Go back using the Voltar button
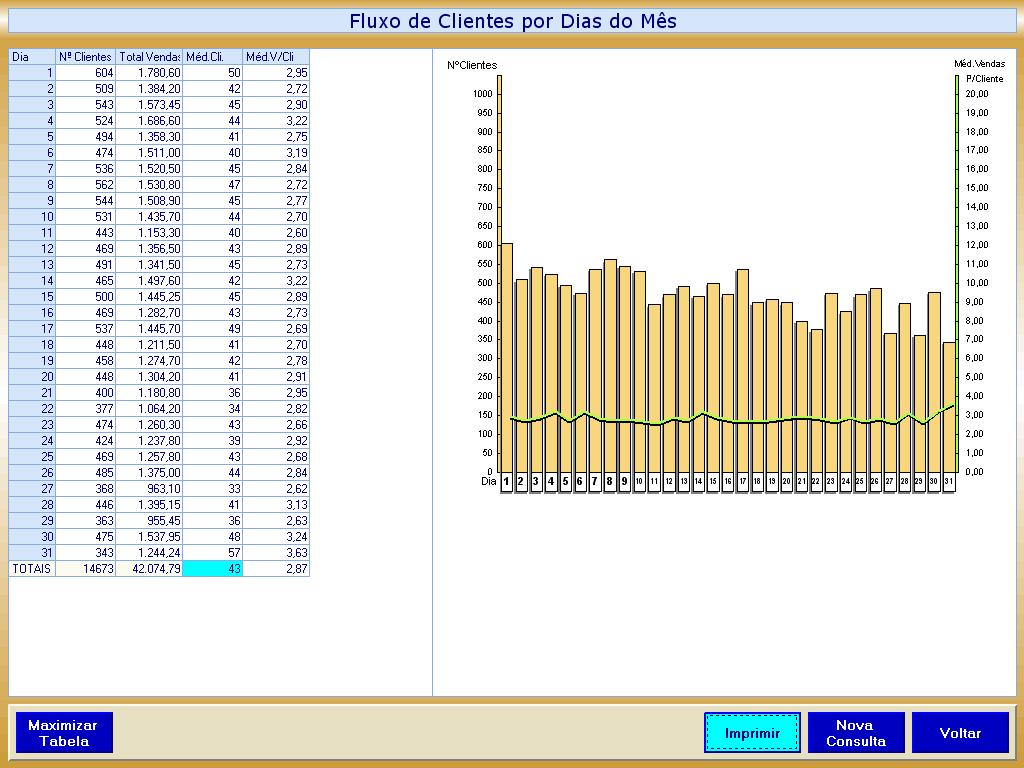 [960, 733]
